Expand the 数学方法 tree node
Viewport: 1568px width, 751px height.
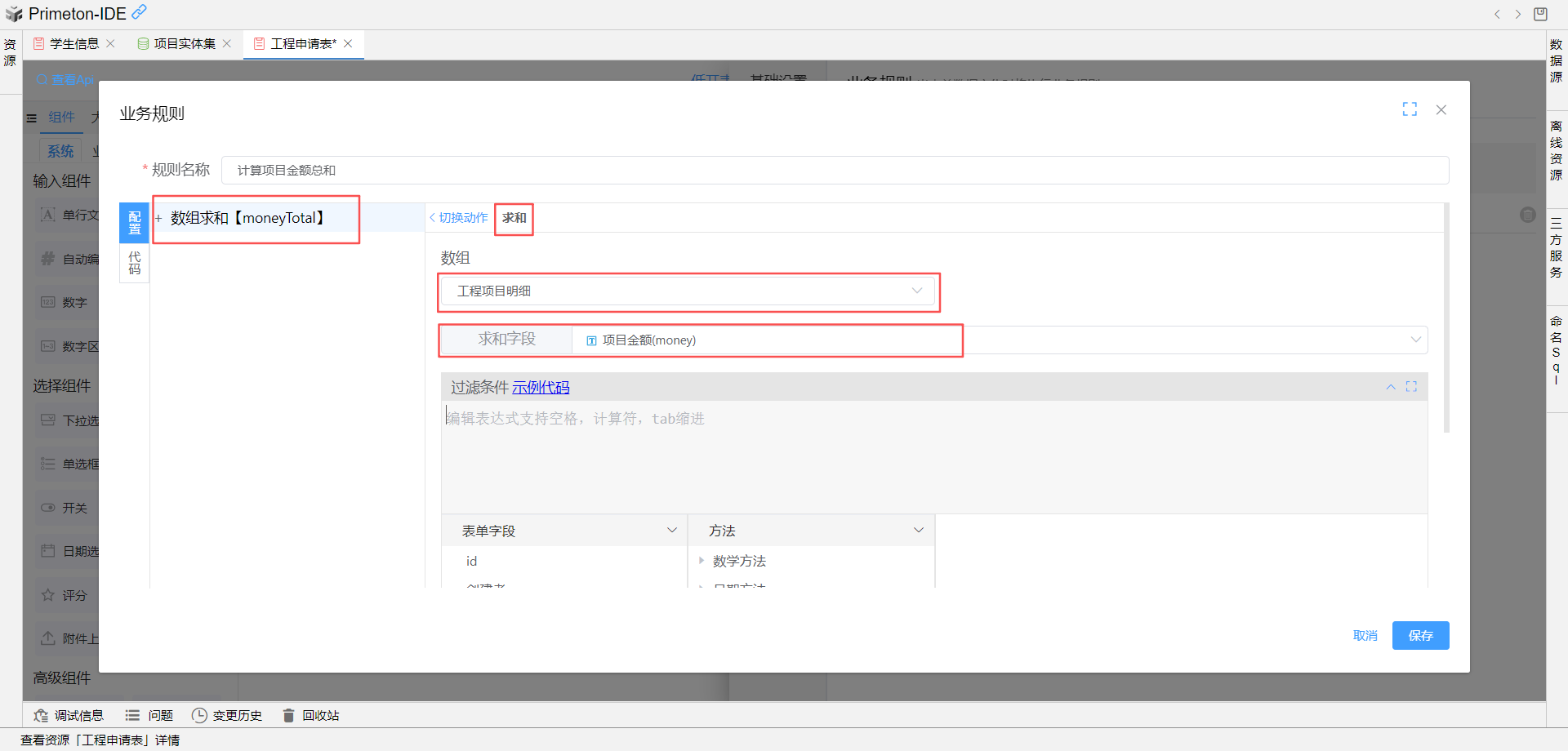pos(702,561)
